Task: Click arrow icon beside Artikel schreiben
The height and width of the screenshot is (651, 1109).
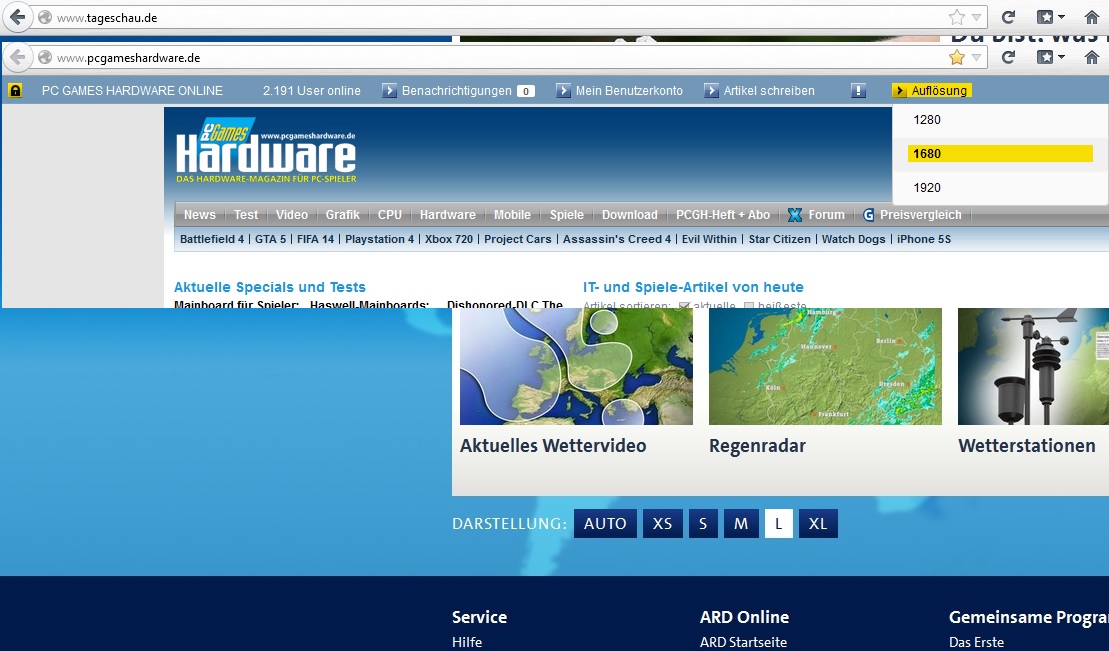Action: tap(711, 91)
